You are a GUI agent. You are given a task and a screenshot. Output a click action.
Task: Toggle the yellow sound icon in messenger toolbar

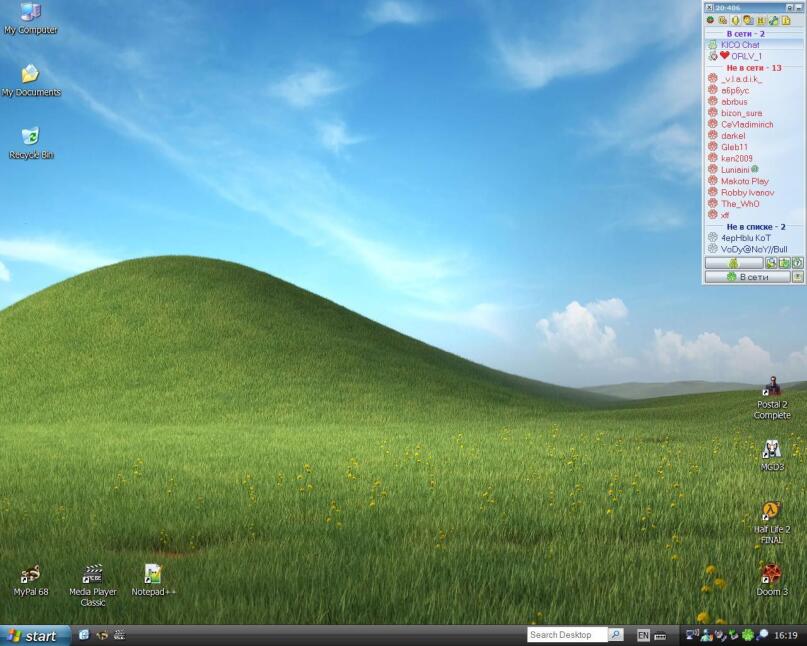(735, 20)
